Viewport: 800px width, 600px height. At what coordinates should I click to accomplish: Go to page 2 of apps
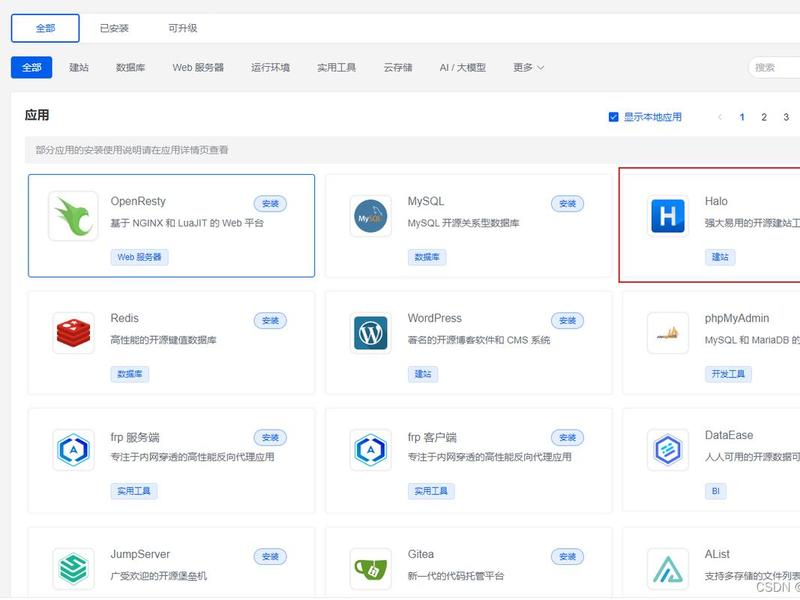pos(764,117)
